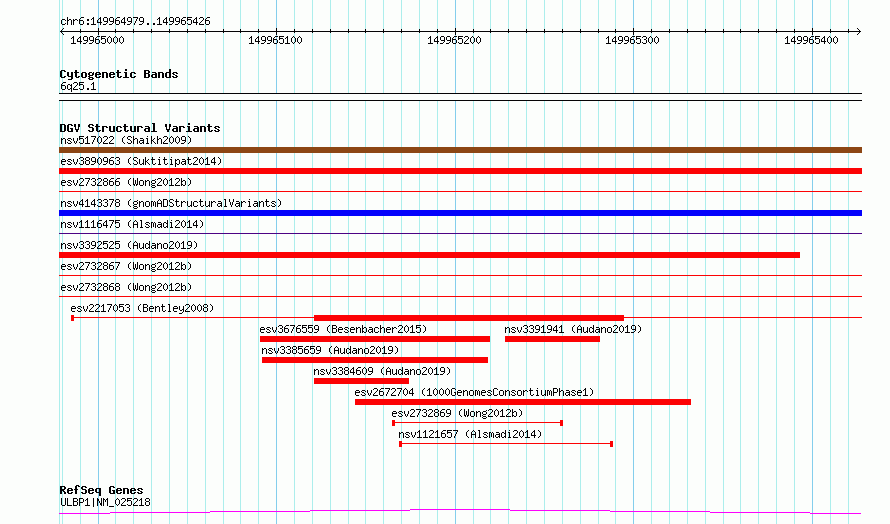The width and height of the screenshot is (890, 524).
Task: Select the thin nsv1121657 variant line
Action: [506, 444]
